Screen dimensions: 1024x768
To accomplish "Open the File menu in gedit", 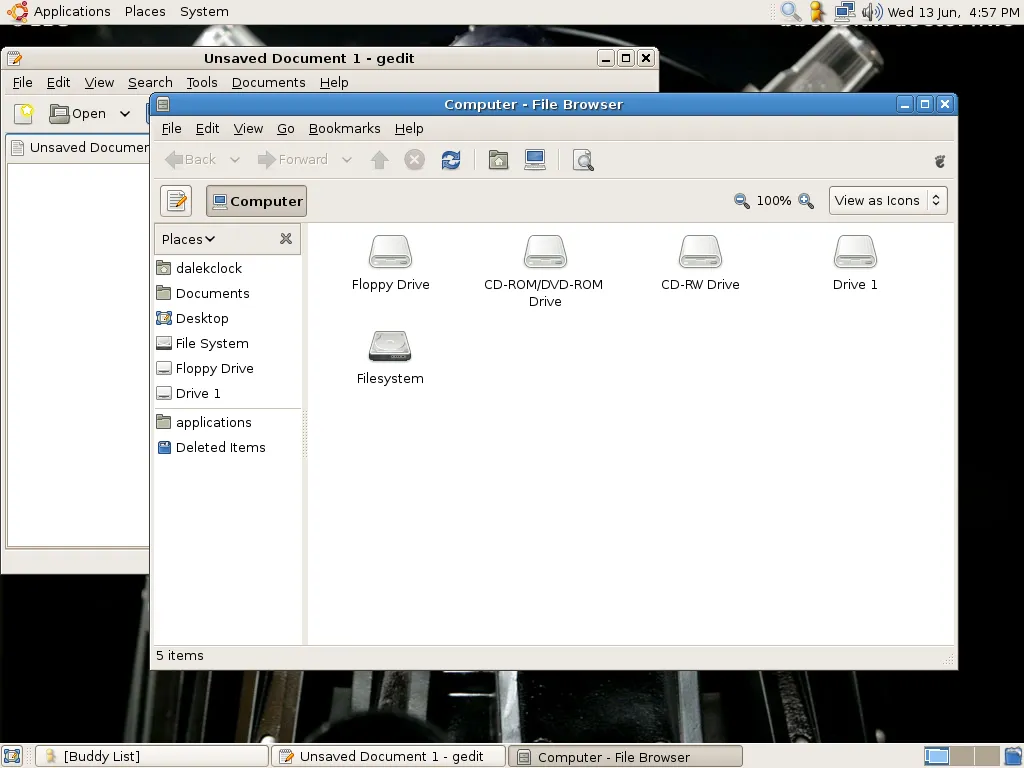I will (22, 82).
